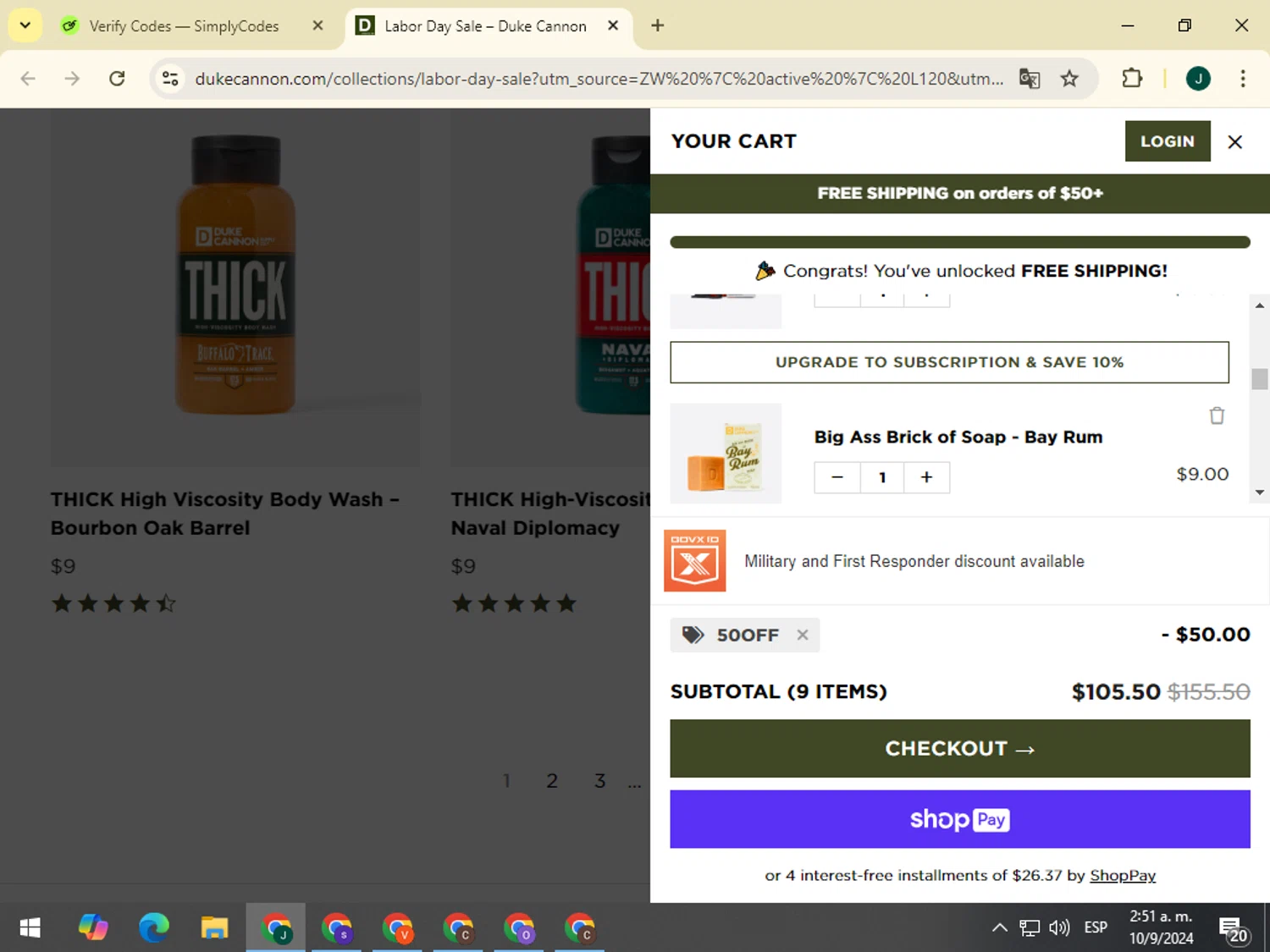This screenshot has width=1270, height=952.
Task: Click the CHECKOUT button
Action: pos(960,749)
